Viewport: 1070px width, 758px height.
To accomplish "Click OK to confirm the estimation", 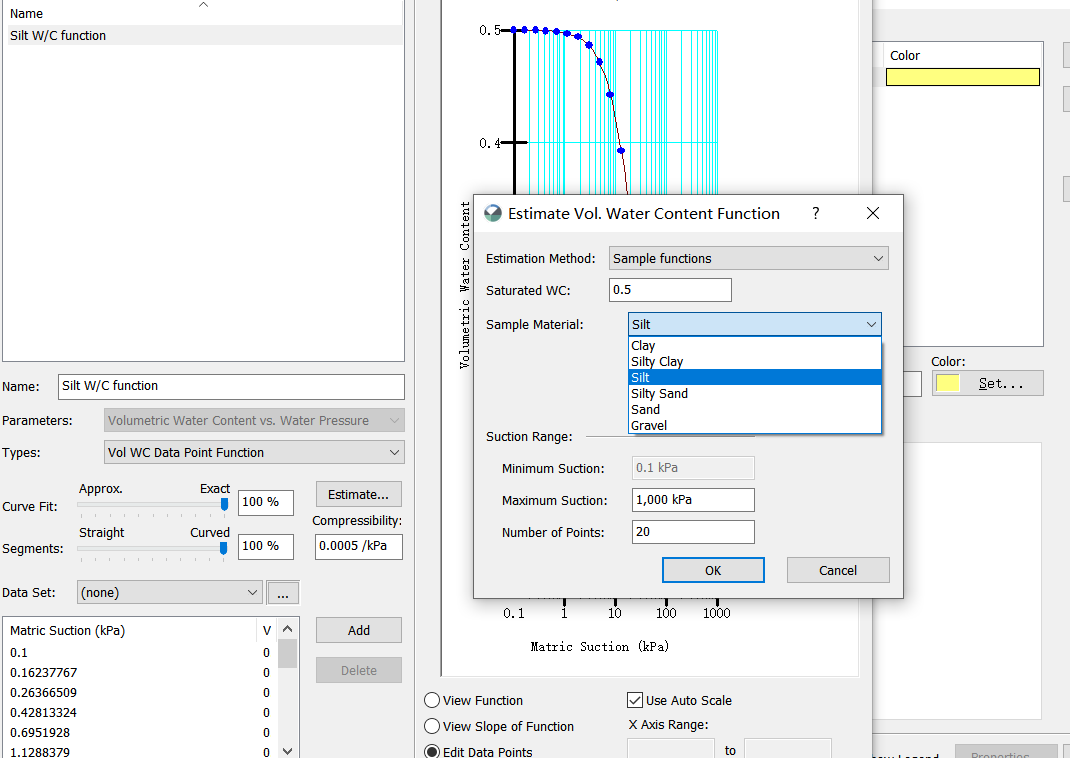I will (x=713, y=570).
